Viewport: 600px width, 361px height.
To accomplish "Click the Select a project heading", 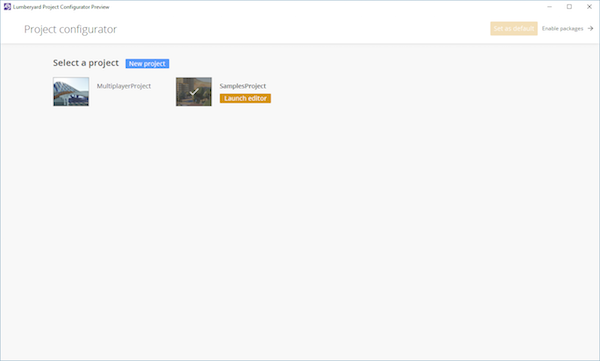I will [86, 63].
